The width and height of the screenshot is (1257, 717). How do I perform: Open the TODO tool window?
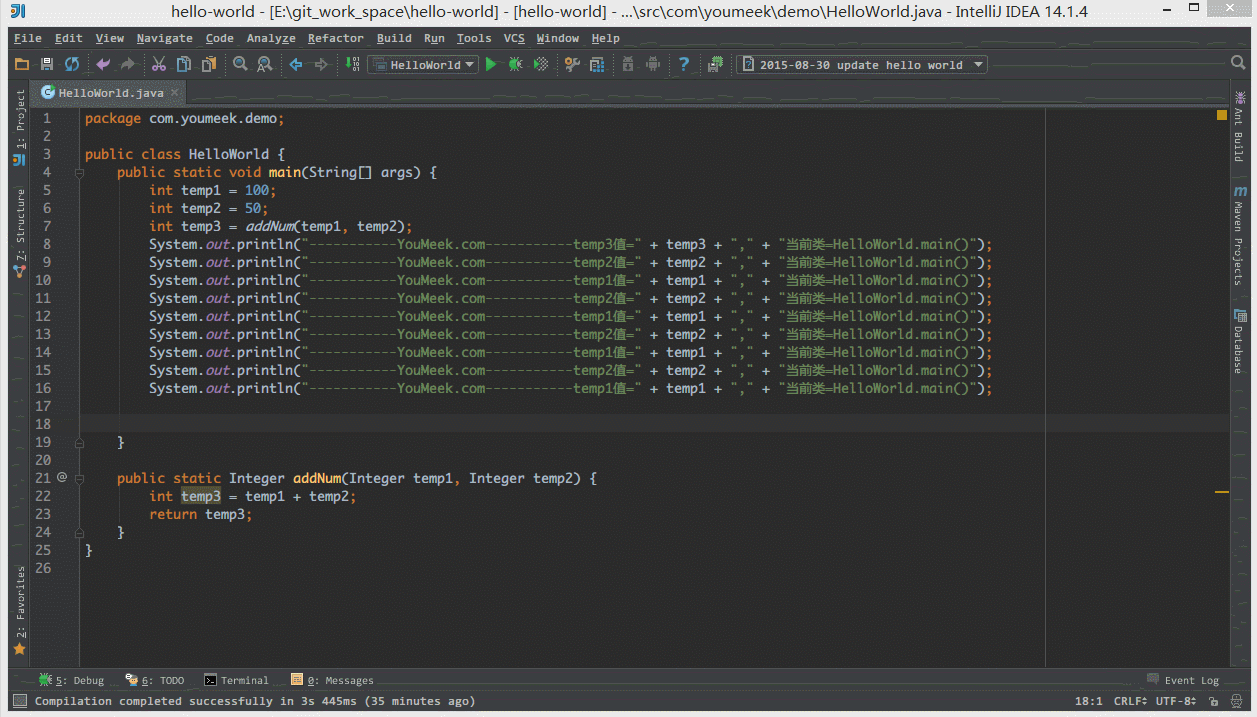(x=164, y=680)
